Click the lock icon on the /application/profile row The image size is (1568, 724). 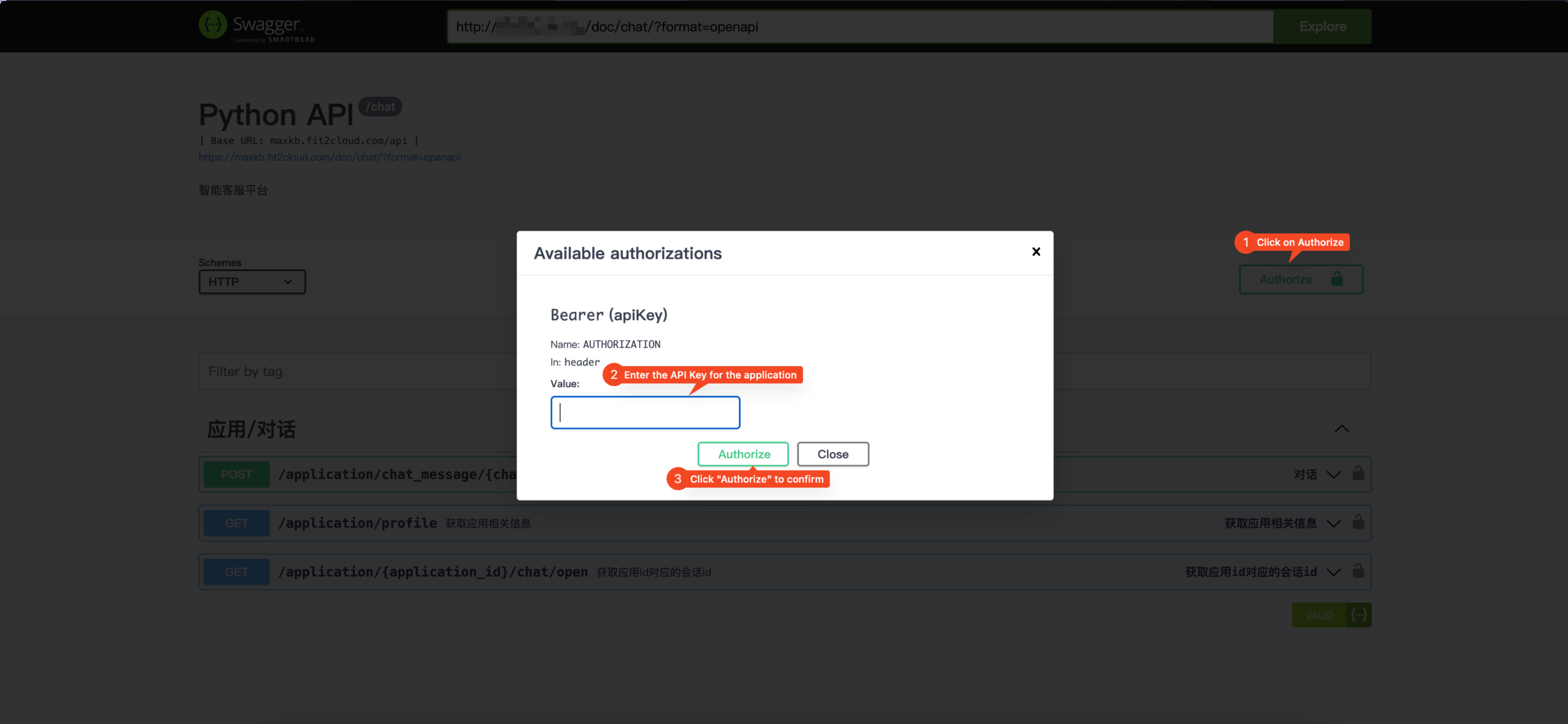1358,522
